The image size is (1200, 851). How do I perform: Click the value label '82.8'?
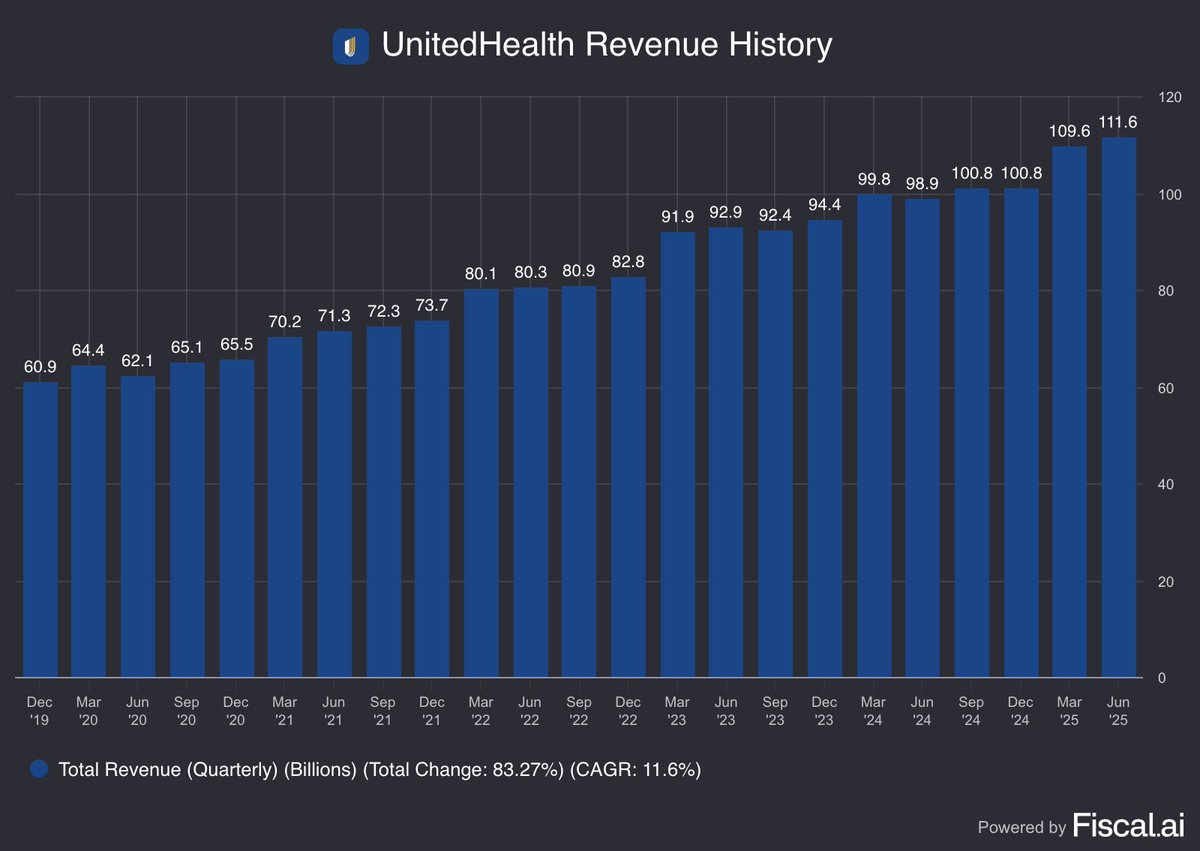click(x=629, y=262)
